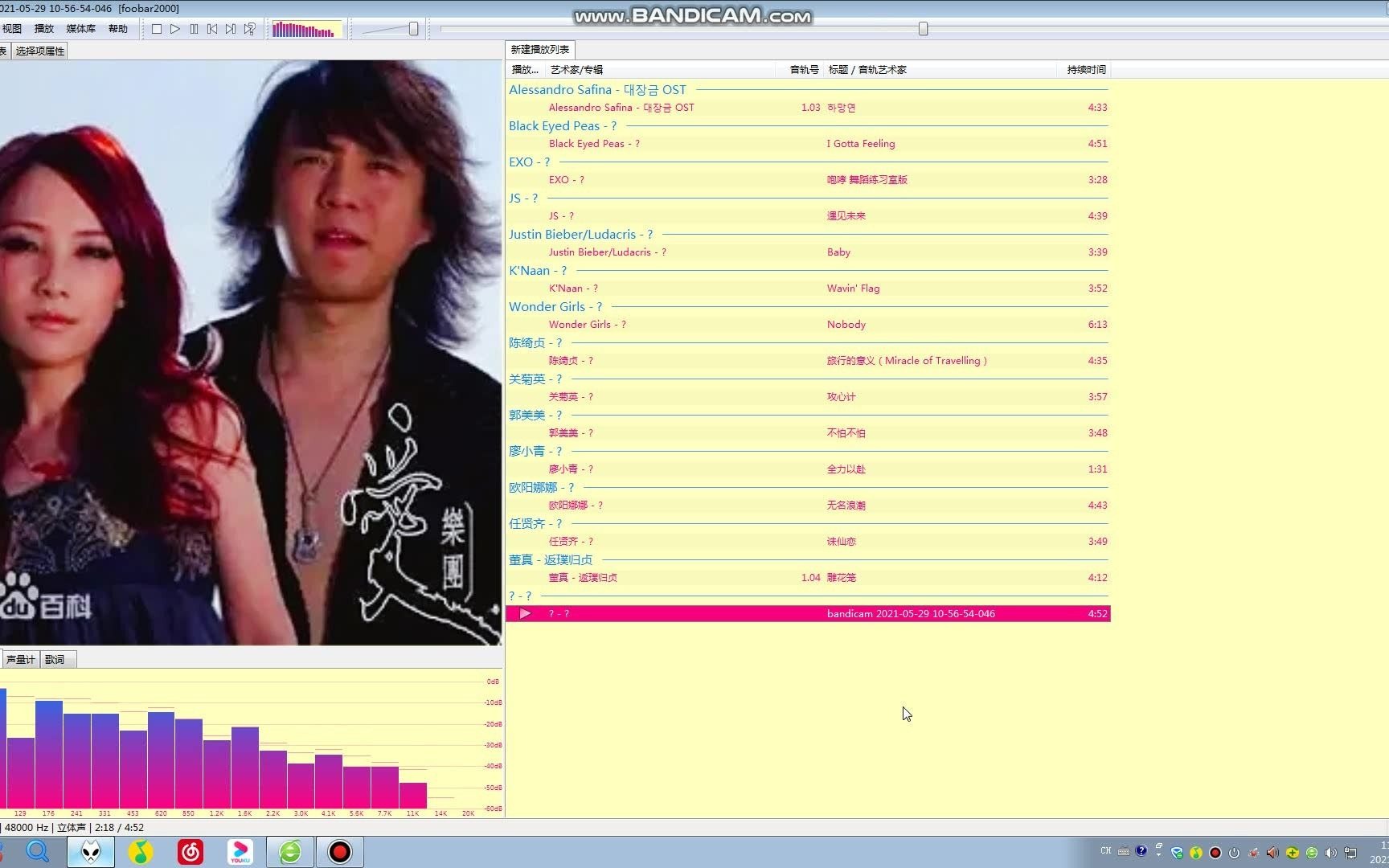Switch to the 声量计 tab
1389x868 pixels.
tap(20, 659)
